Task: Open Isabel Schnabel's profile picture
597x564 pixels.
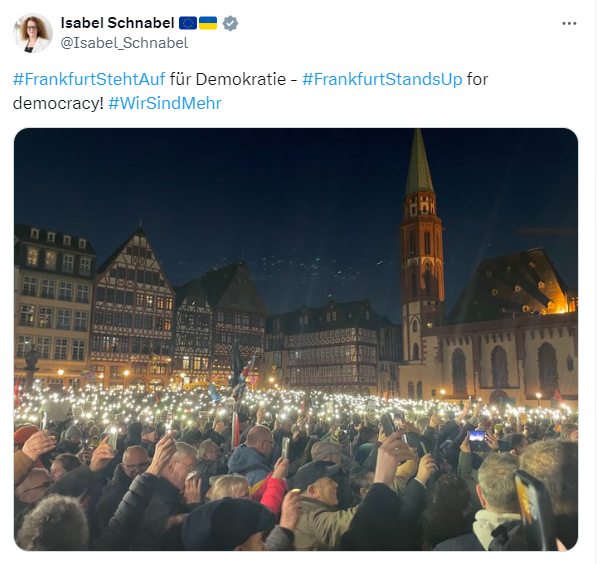Action: (33, 33)
